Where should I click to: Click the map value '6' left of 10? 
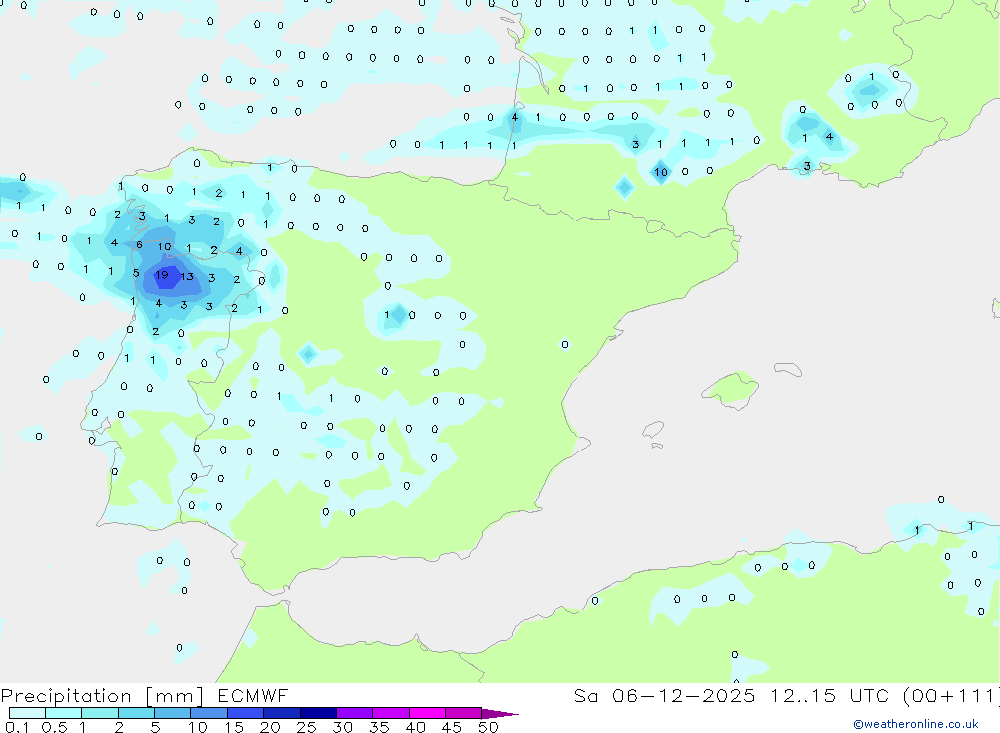[139, 244]
